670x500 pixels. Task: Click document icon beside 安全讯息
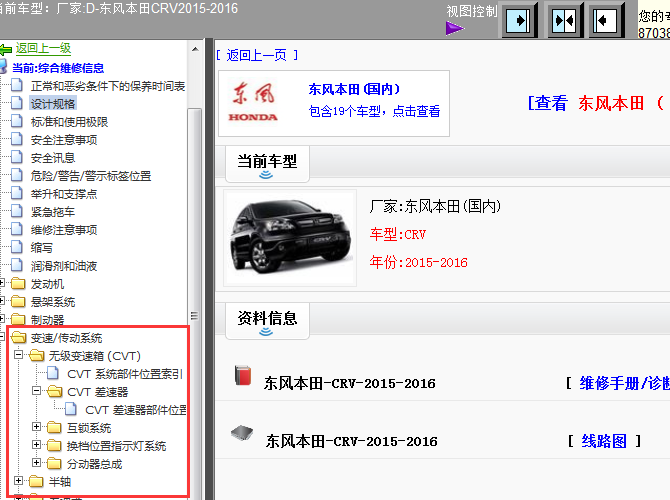click(x=16, y=157)
